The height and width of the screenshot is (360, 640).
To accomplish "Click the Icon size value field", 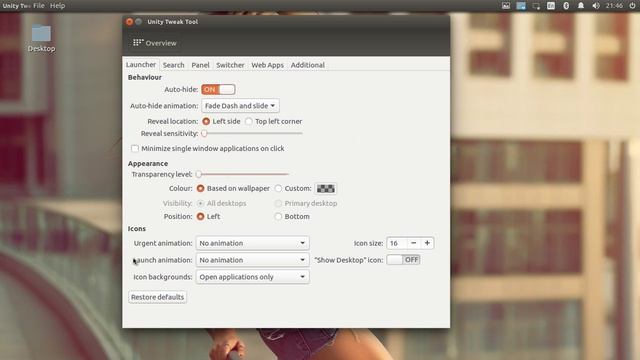I will [x=397, y=243].
